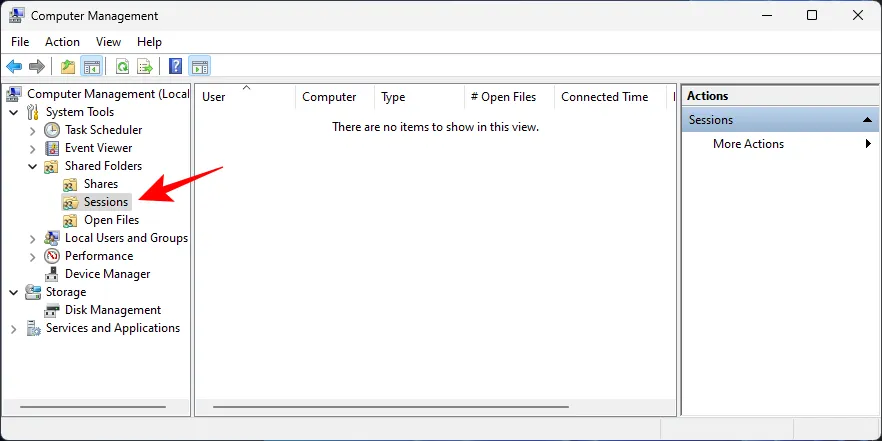Toggle Show/Hide Action Pane toolbar button
The height and width of the screenshot is (441, 882).
(x=199, y=67)
